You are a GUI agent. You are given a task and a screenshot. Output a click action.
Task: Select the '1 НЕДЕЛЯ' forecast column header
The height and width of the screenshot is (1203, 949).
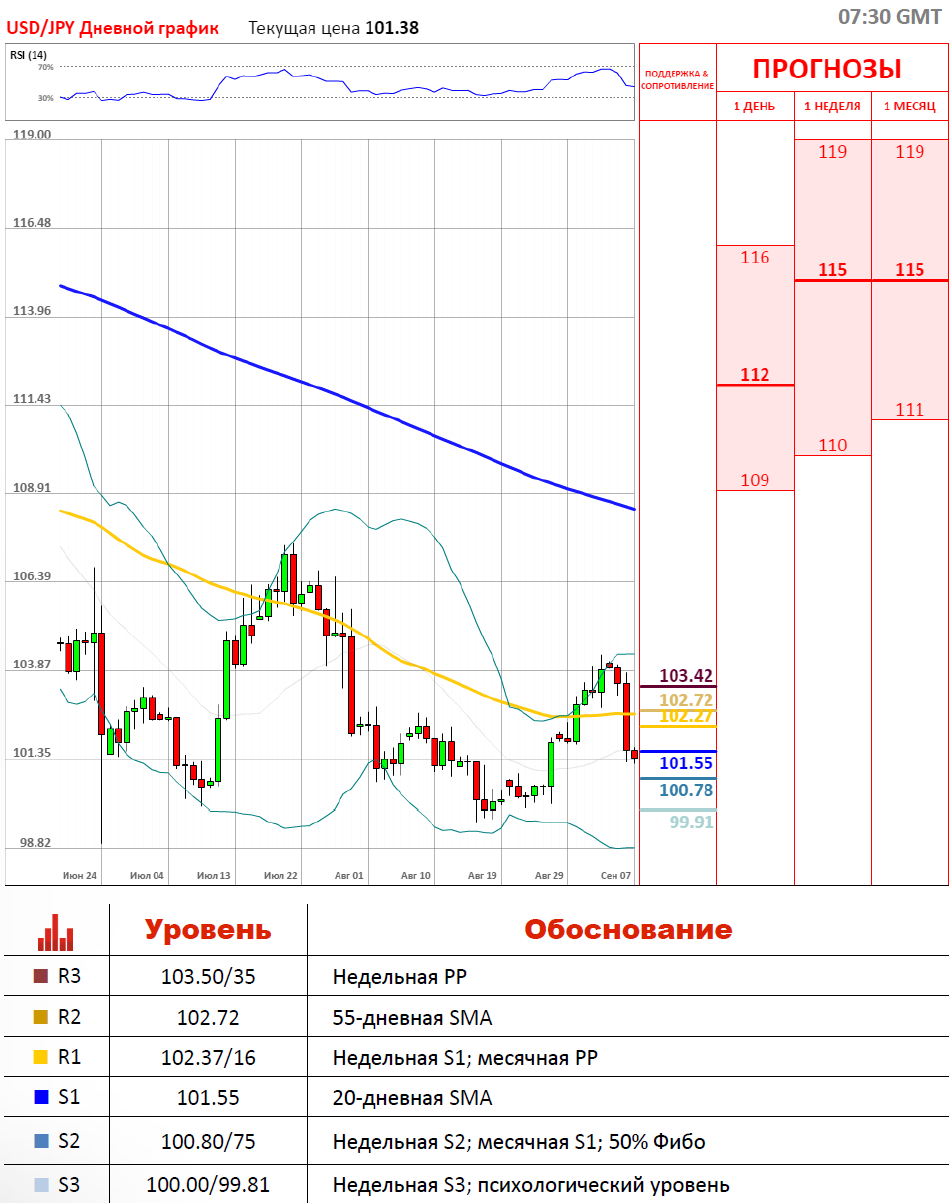[832, 106]
